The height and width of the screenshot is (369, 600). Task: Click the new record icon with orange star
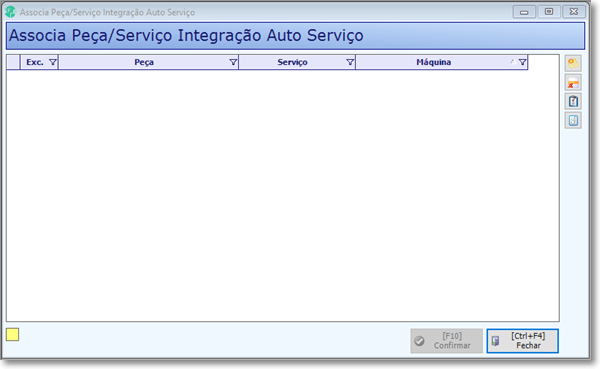point(573,63)
